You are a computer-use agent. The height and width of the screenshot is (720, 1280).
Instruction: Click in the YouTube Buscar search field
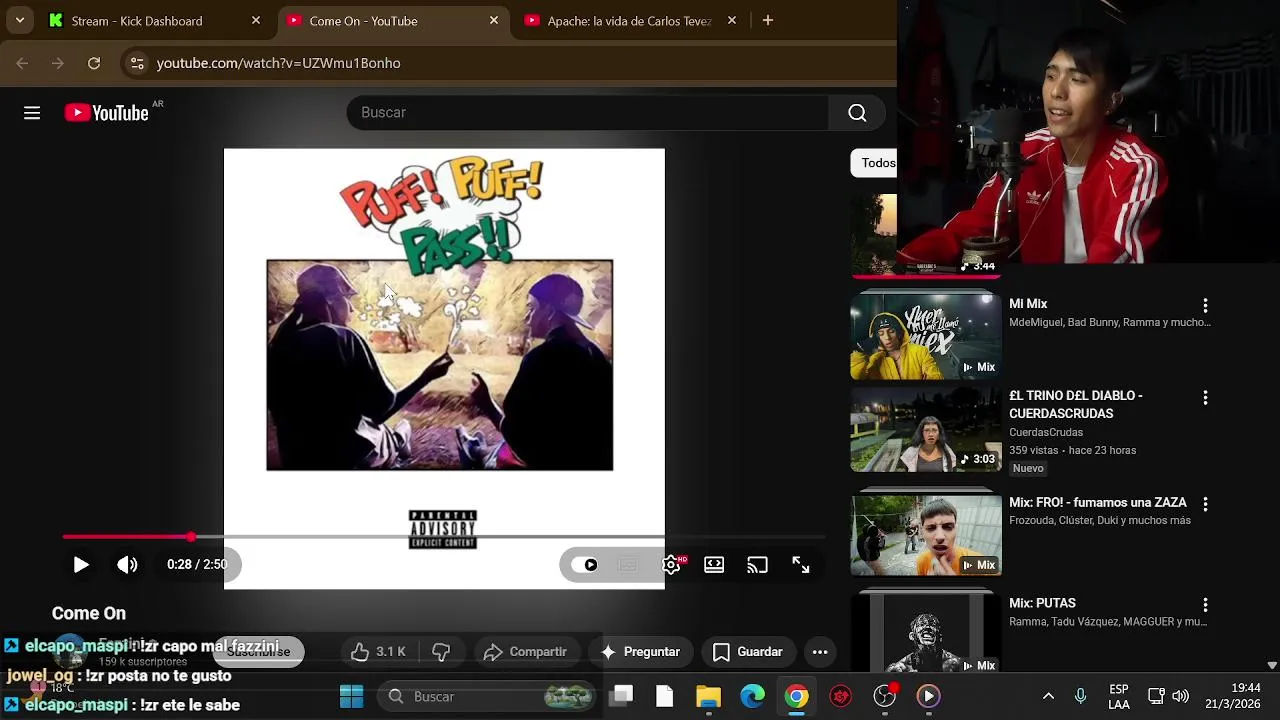587,113
